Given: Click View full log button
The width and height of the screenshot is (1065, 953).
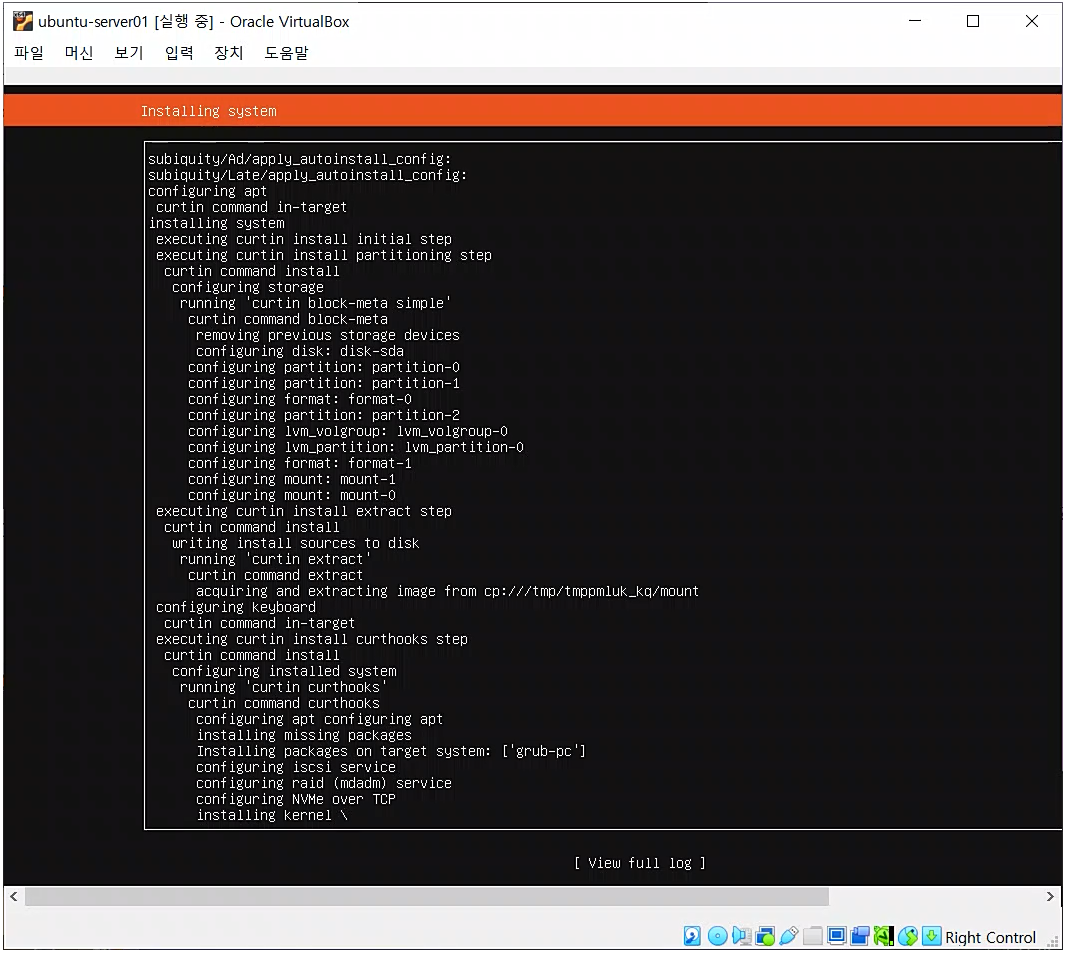Looking at the screenshot, I should pyautogui.click(x=640, y=863).
